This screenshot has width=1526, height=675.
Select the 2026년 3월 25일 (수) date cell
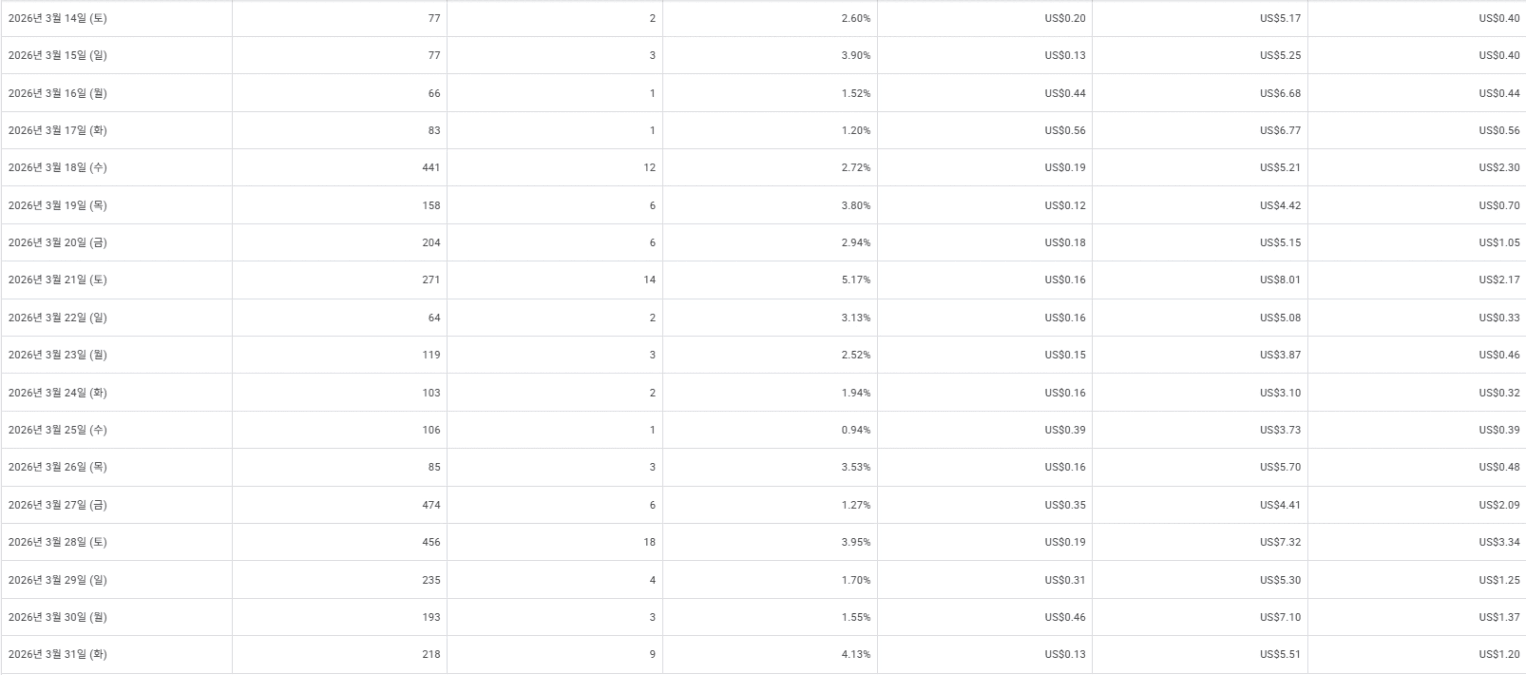(x=57, y=430)
